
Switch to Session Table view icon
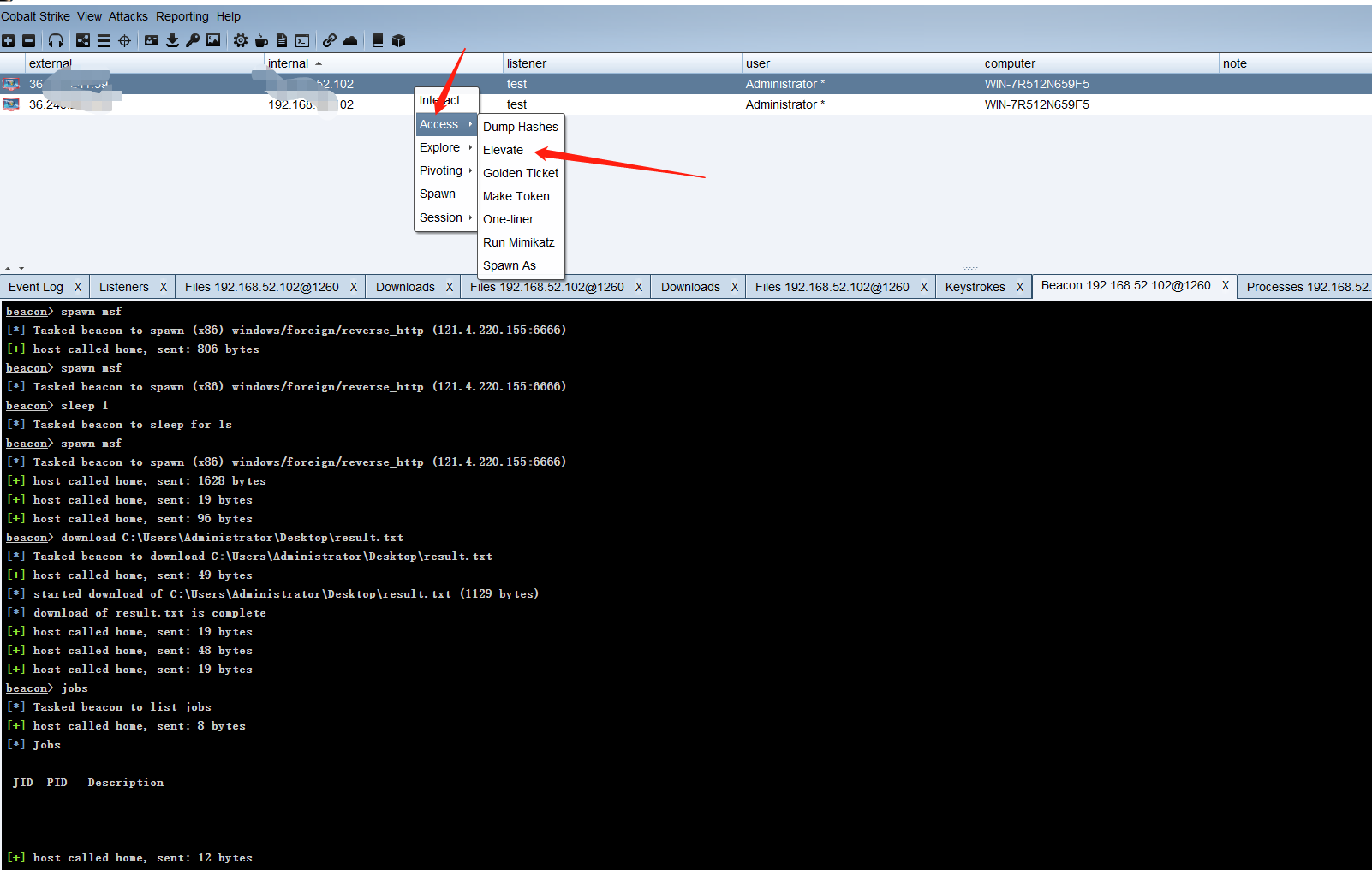(x=104, y=40)
